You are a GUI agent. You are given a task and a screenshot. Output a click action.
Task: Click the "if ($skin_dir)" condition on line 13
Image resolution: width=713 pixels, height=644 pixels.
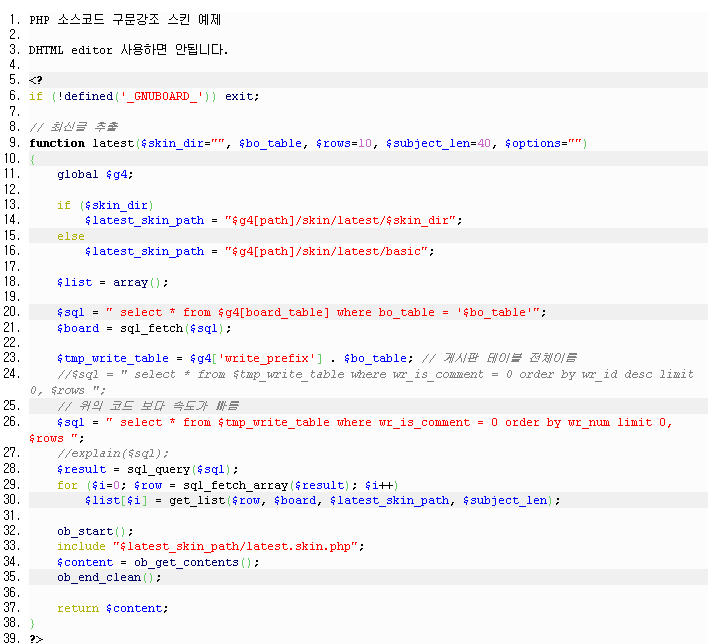(105, 205)
